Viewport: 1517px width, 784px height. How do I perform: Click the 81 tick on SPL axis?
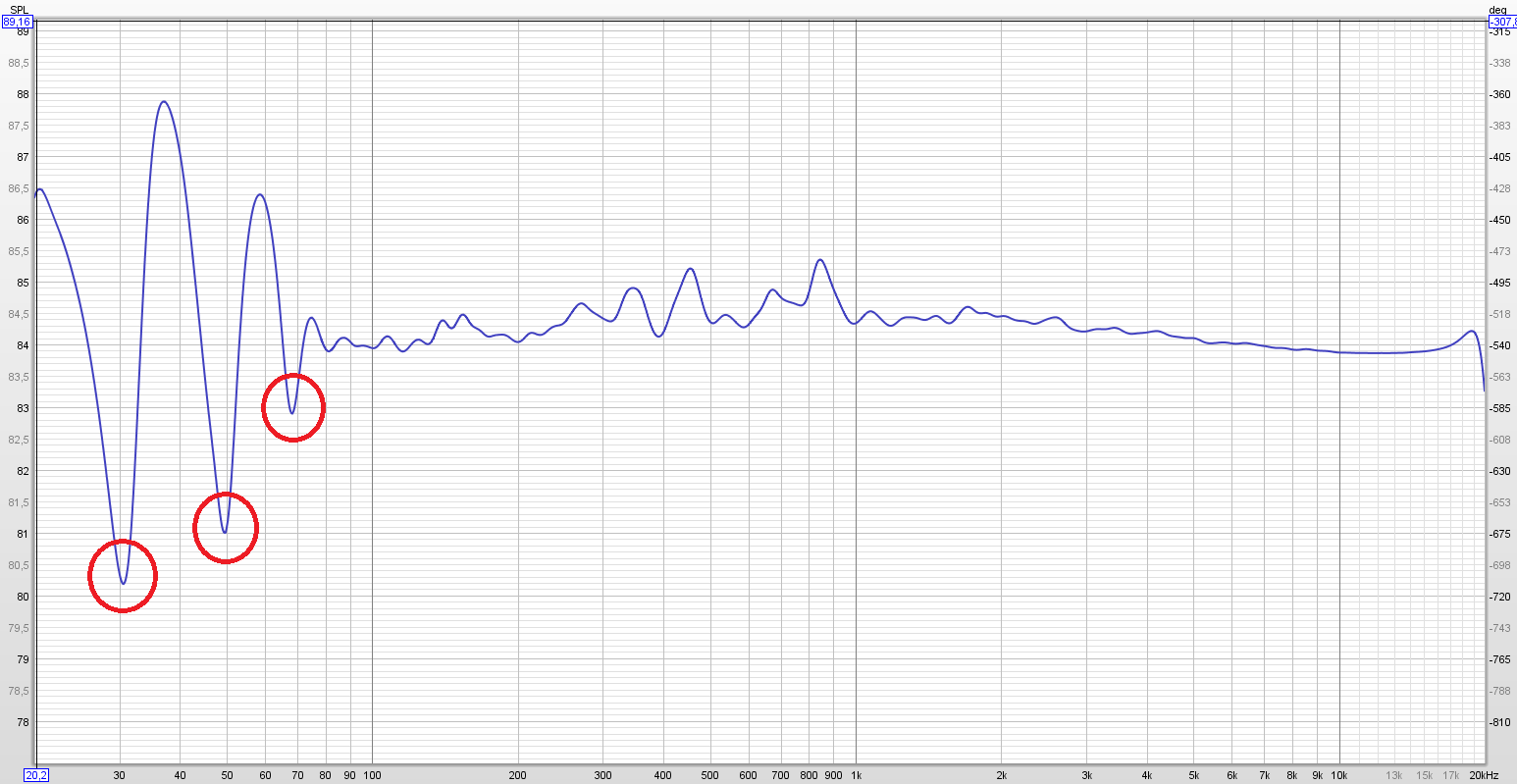[24, 534]
